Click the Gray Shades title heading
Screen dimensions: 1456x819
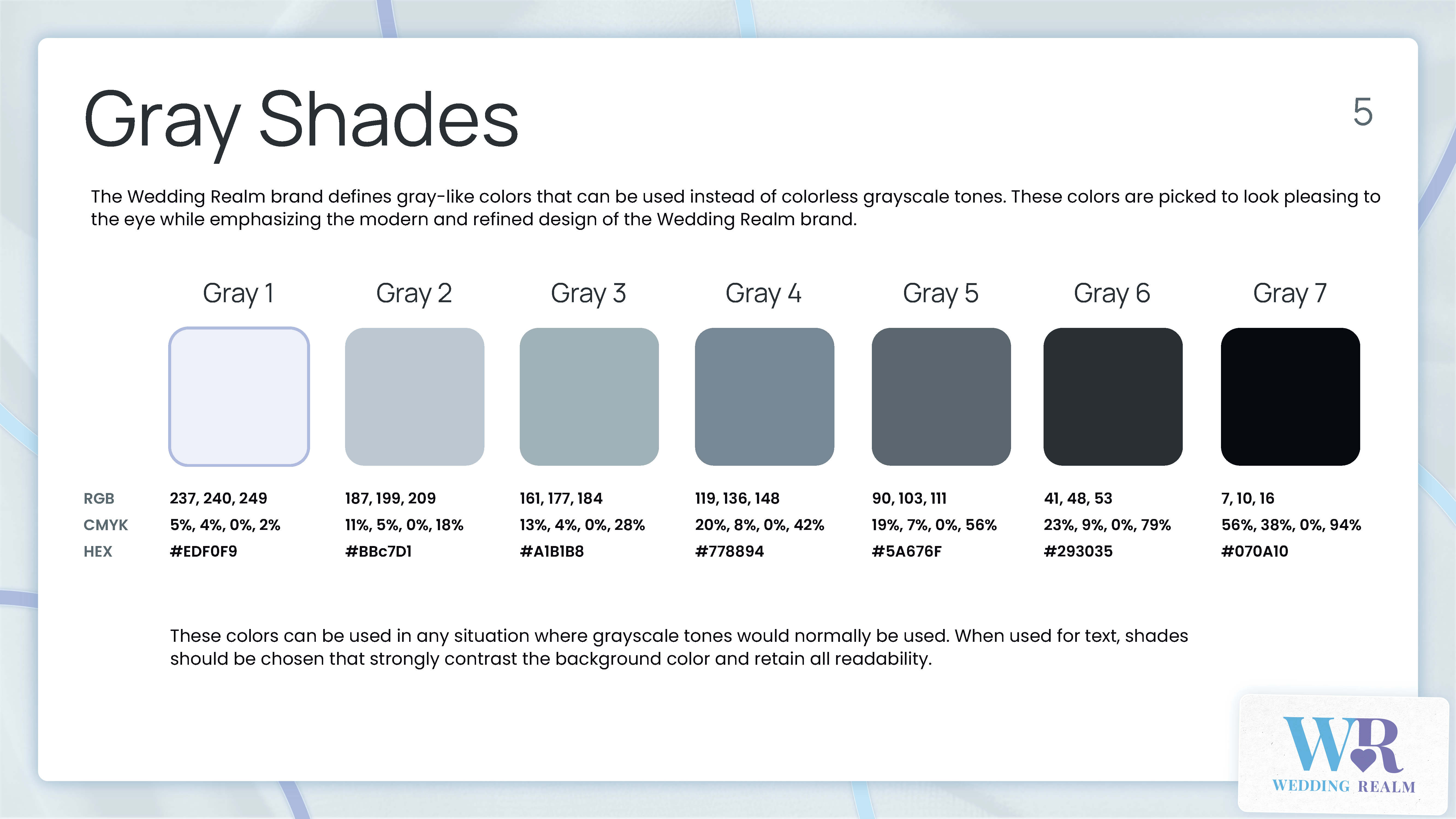point(301,120)
